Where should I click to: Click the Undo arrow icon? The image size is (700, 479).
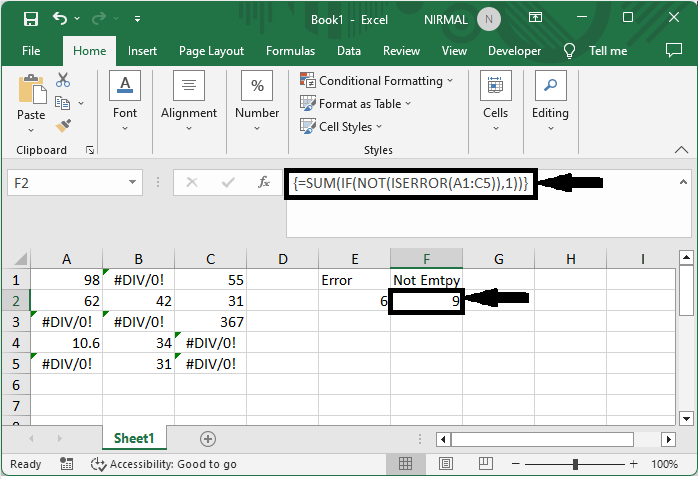(60, 19)
